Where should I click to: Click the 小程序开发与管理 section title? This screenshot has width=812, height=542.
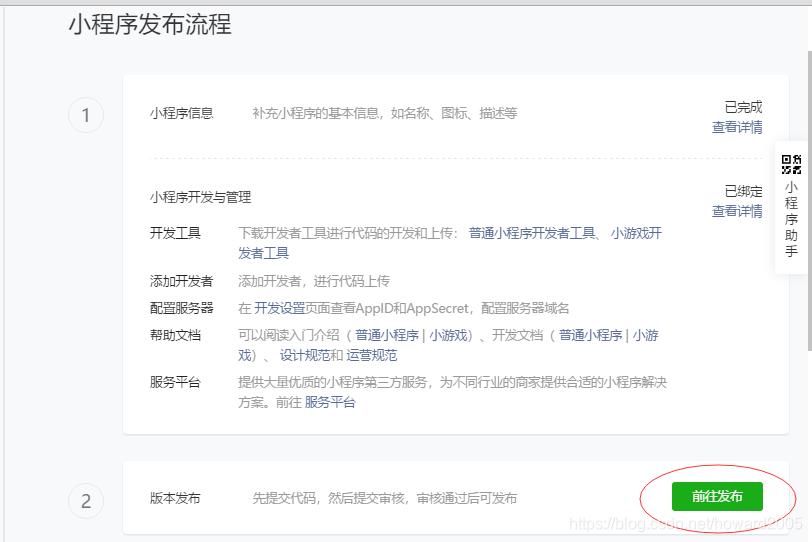click(x=200, y=197)
